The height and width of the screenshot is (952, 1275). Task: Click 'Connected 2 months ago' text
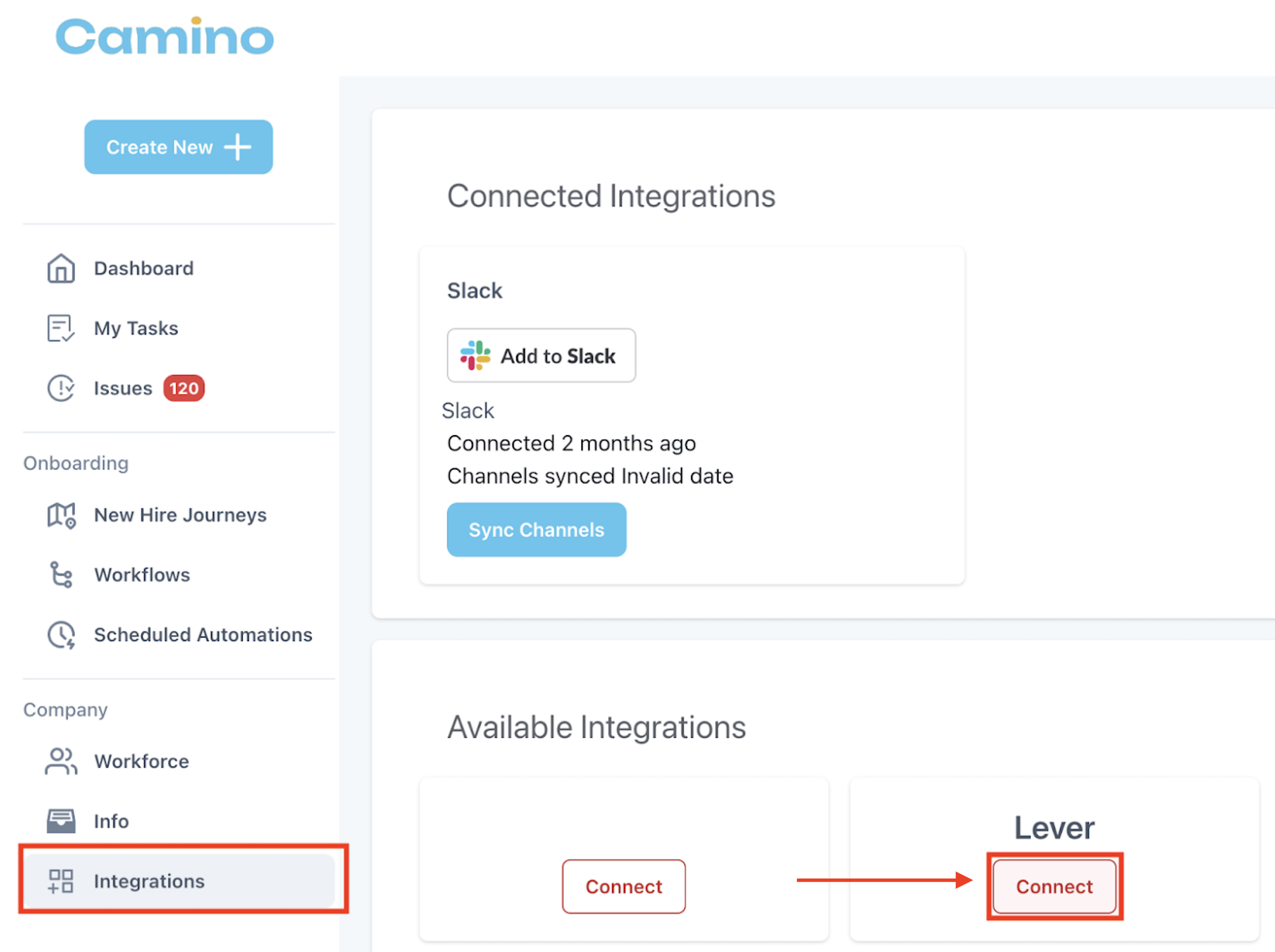pyautogui.click(x=572, y=443)
